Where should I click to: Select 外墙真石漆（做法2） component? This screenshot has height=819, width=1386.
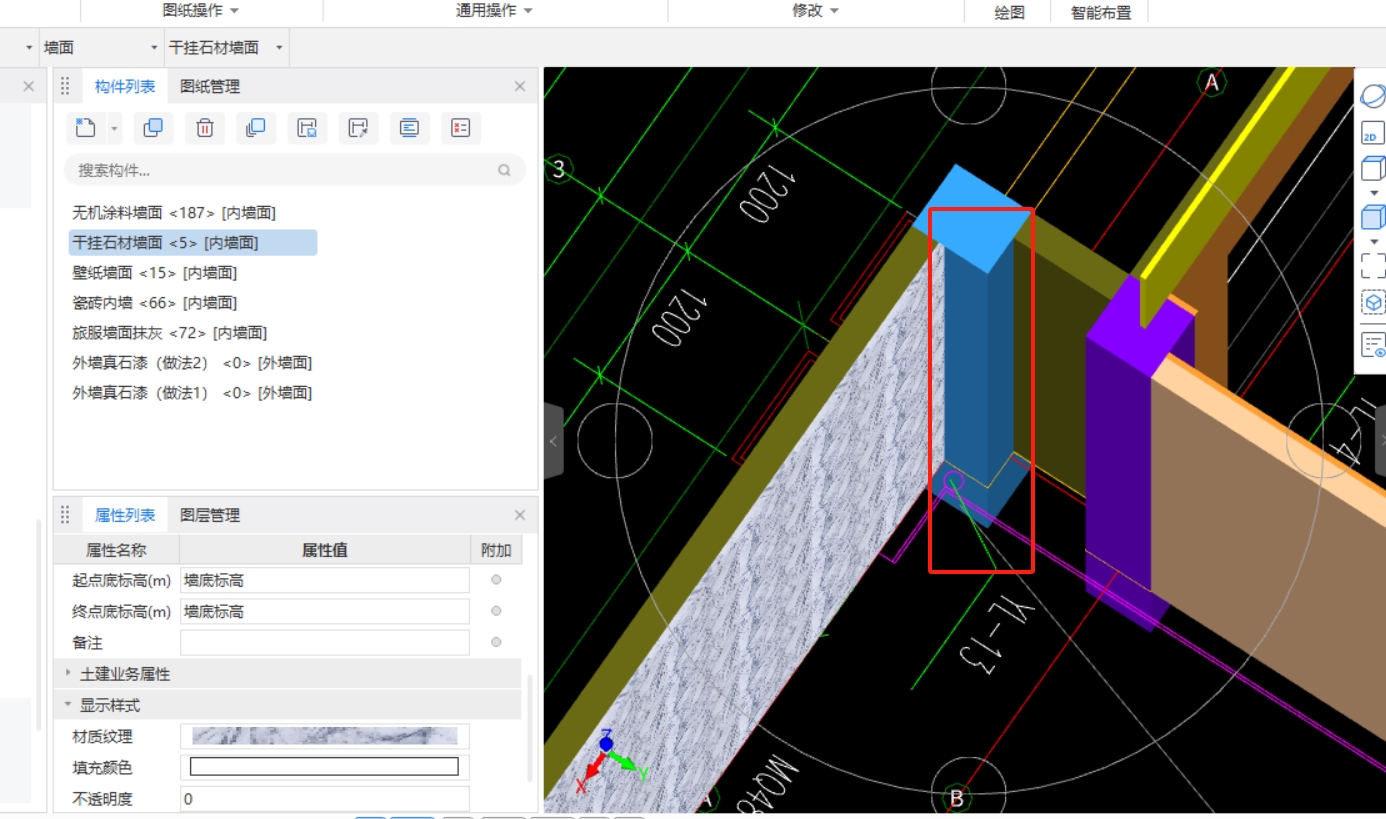pyautogui.click(x=192, y=363)
